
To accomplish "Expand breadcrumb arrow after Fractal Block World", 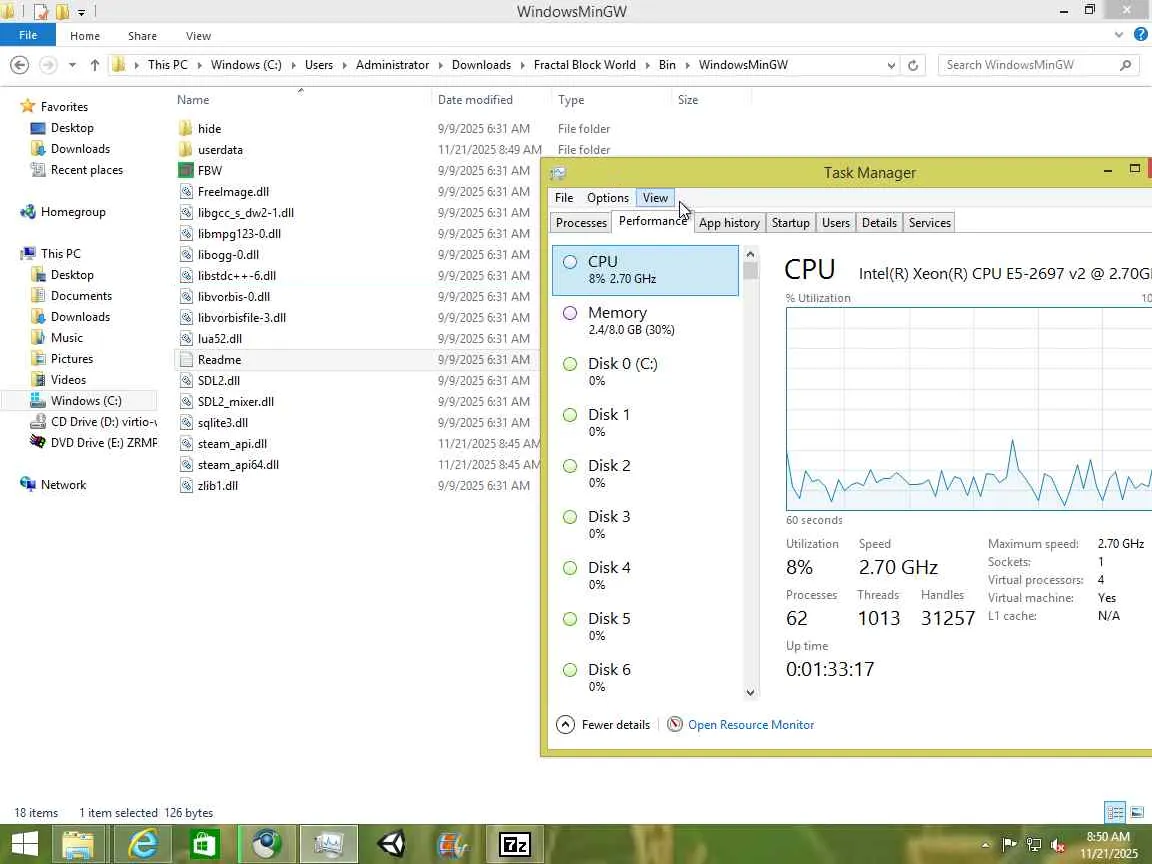I will point(647,65).
